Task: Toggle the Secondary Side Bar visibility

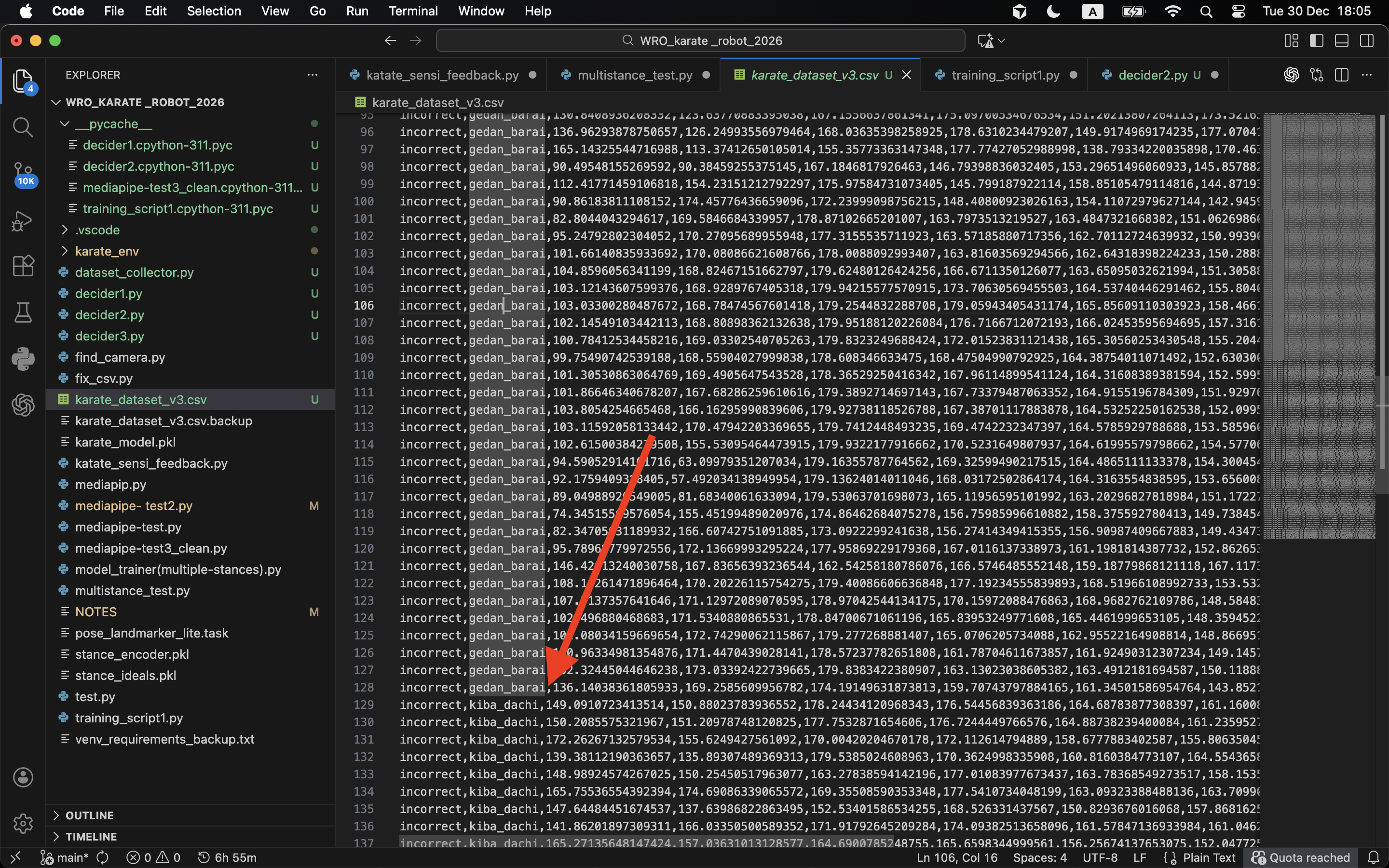Action: click(x=1367, y=41)
